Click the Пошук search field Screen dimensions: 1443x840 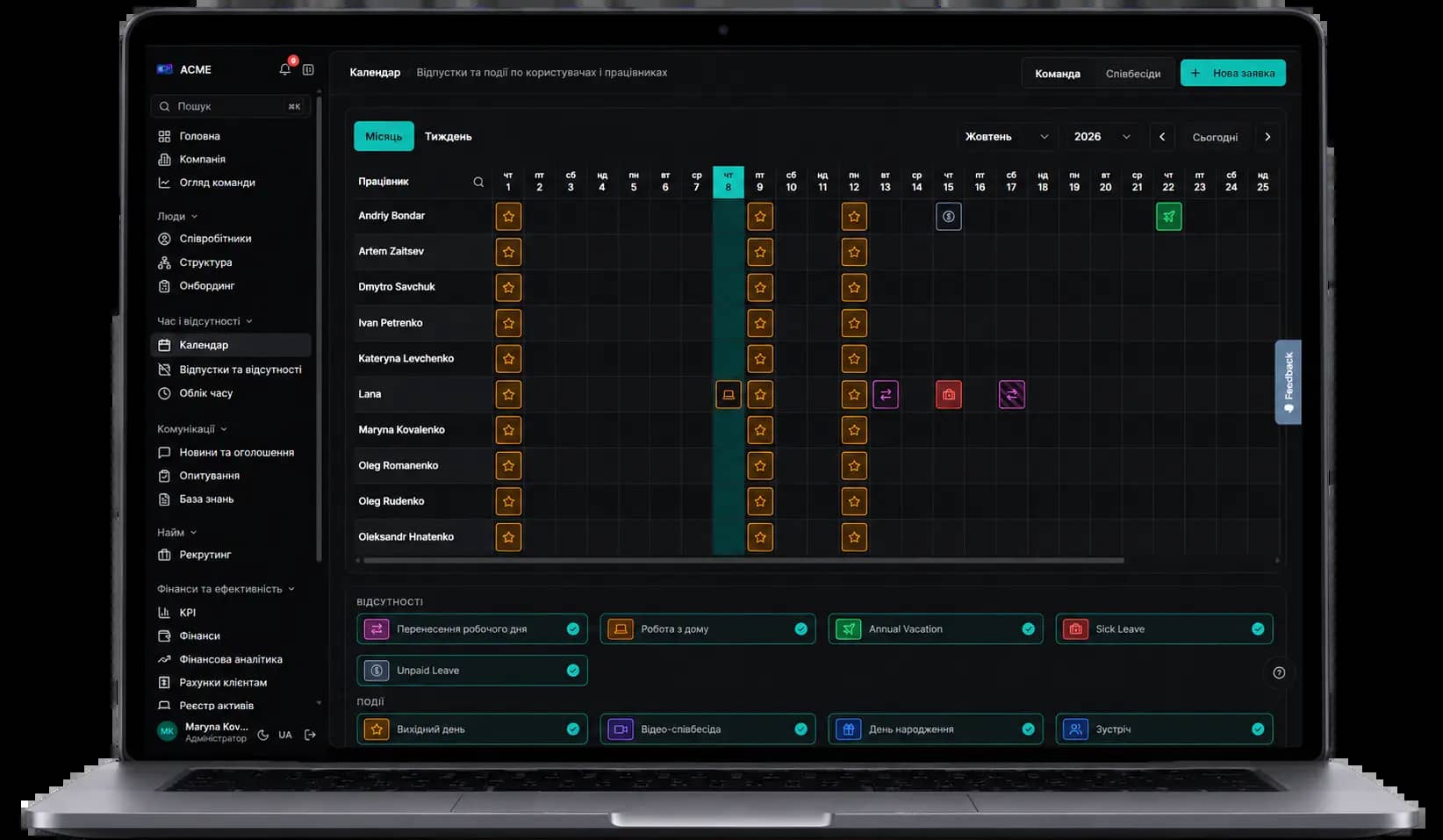tap(231, 106)
